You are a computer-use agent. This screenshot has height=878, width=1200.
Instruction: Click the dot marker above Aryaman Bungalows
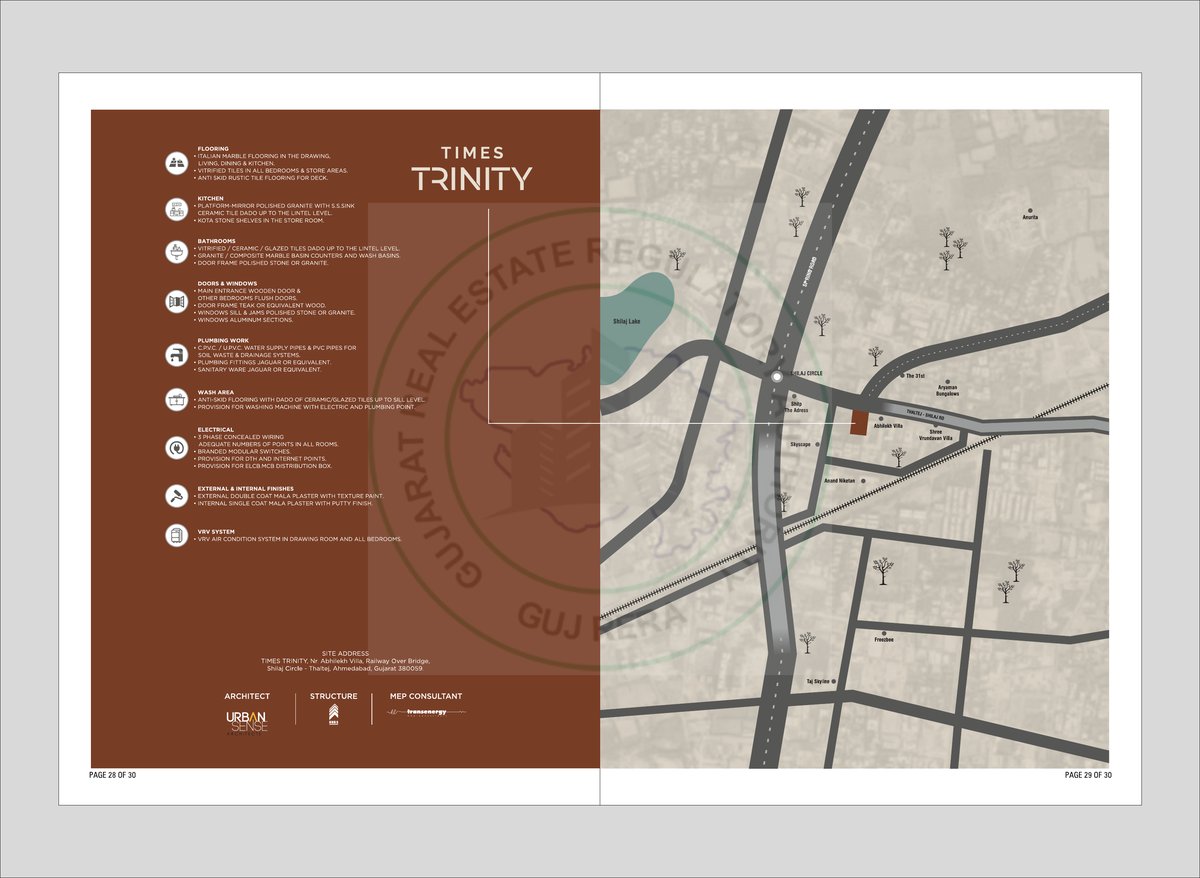[x=947, y=380]
